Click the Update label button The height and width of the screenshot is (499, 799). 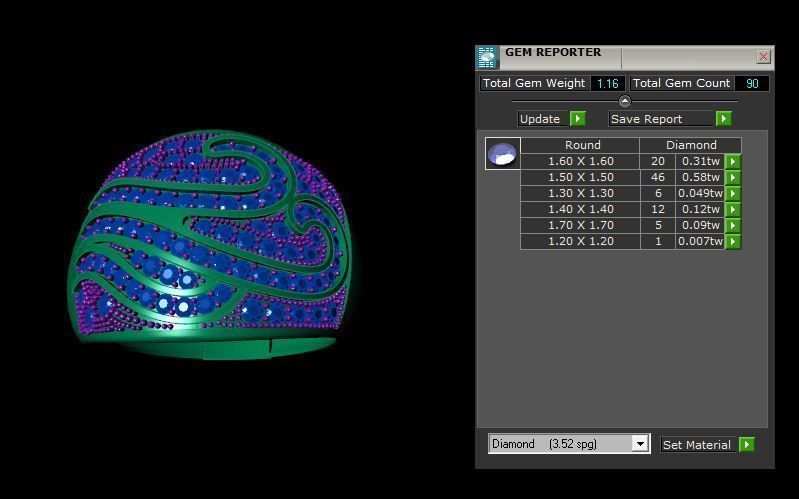pyautogui.click(x=543, y=119)
